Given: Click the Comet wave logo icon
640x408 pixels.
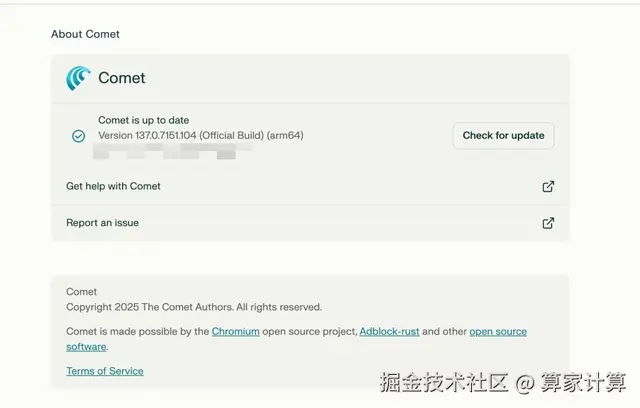Looking at the screenshot, I should [78, 78].
